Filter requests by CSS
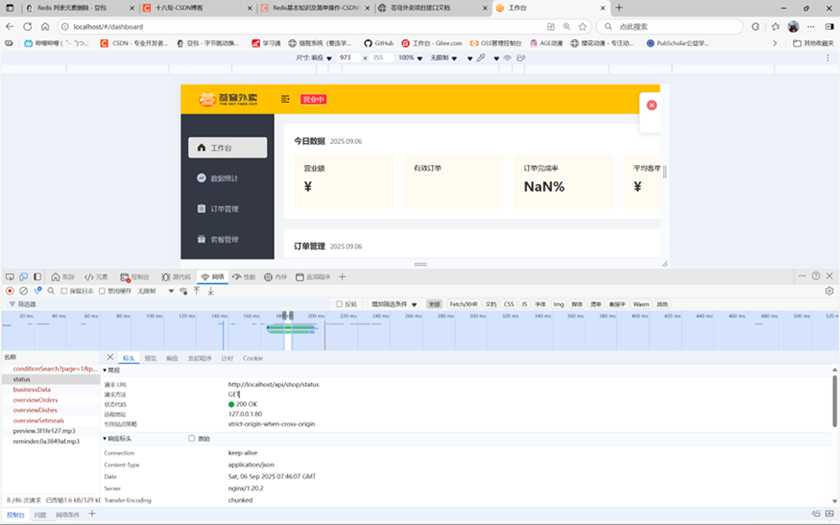This screenshot has width=840, height=525. tap(508, 304)
